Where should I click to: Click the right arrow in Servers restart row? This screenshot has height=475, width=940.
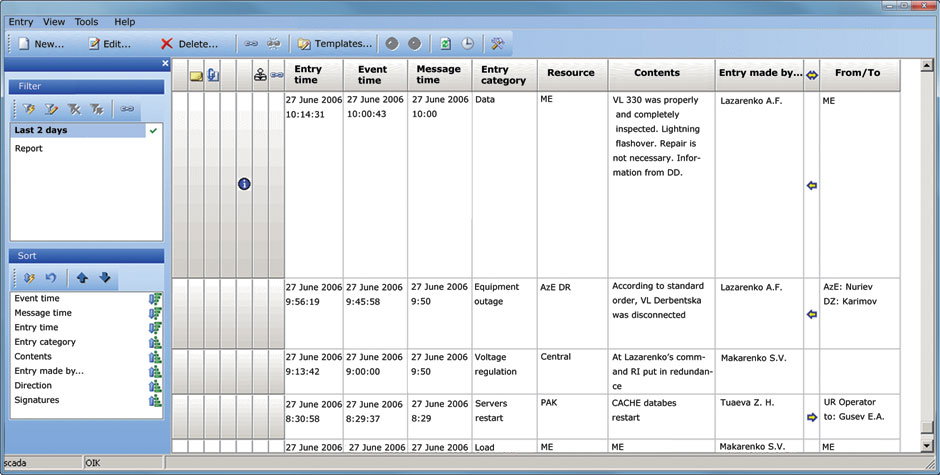812,417
